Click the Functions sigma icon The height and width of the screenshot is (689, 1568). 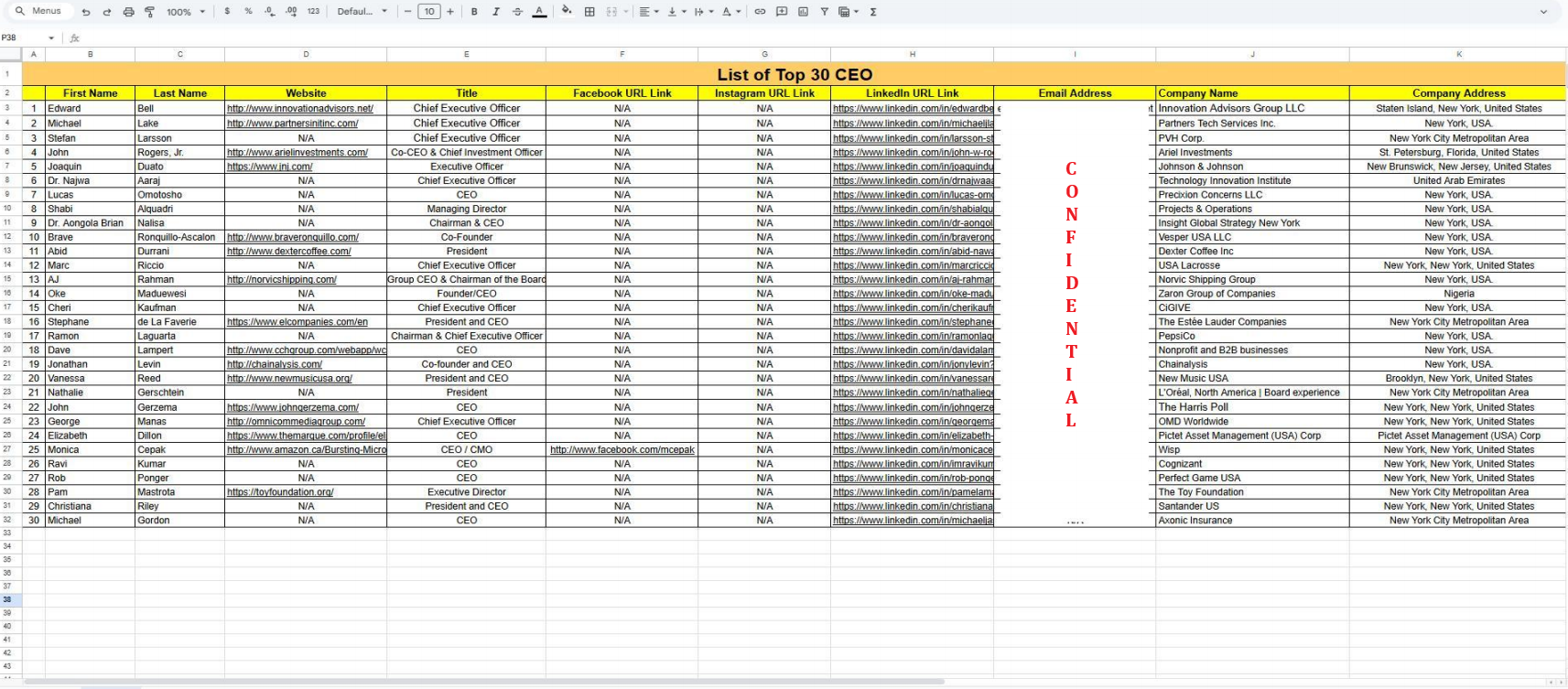point(873,12)
